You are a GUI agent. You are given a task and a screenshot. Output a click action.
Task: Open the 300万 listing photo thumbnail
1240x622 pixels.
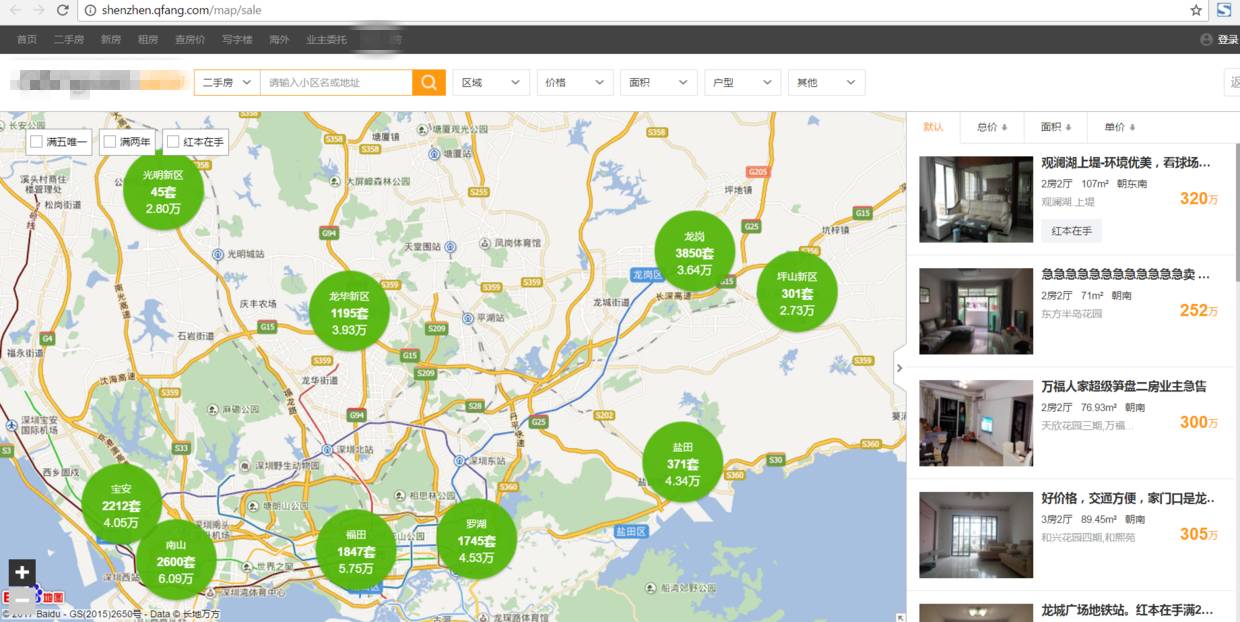coord(976,423)
